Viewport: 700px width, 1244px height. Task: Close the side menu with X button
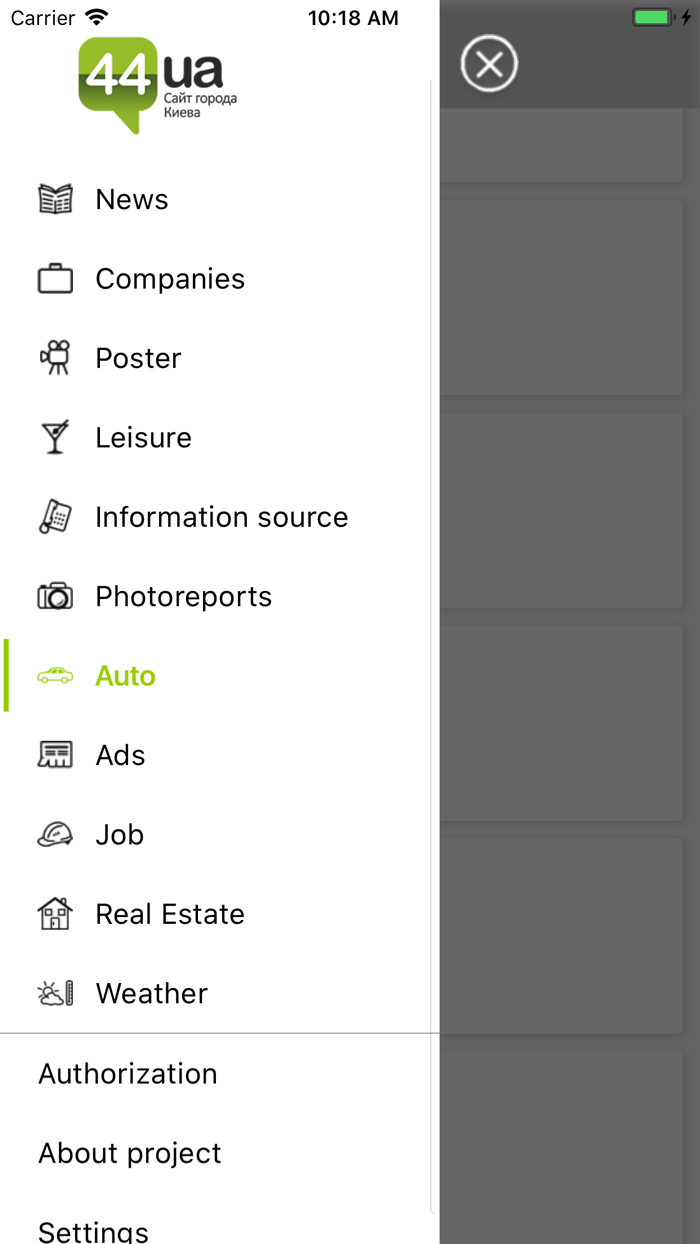[489, 65]
